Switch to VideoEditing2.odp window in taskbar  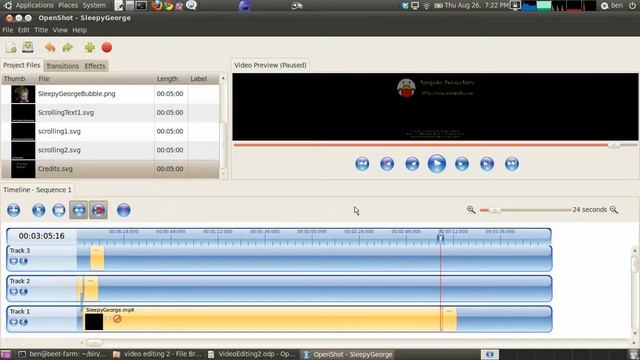pyautogui.click(x=252, y=354)
